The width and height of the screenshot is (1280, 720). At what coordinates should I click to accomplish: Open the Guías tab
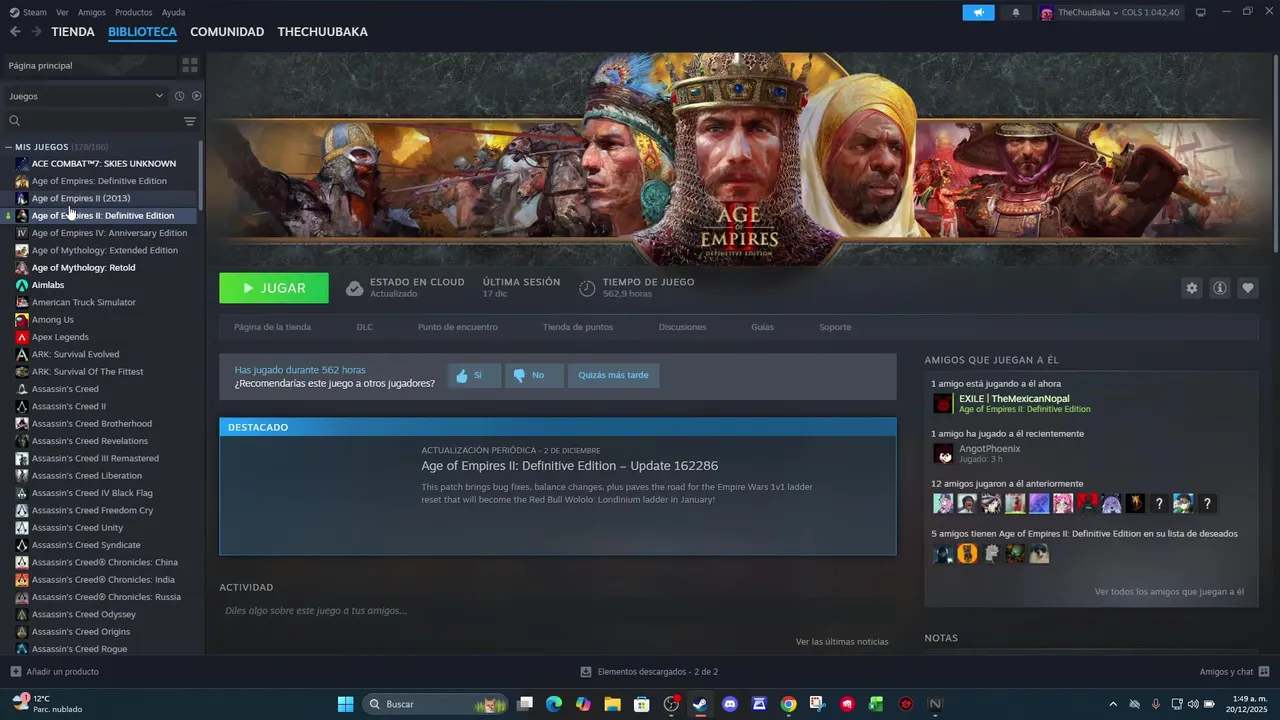763,327
